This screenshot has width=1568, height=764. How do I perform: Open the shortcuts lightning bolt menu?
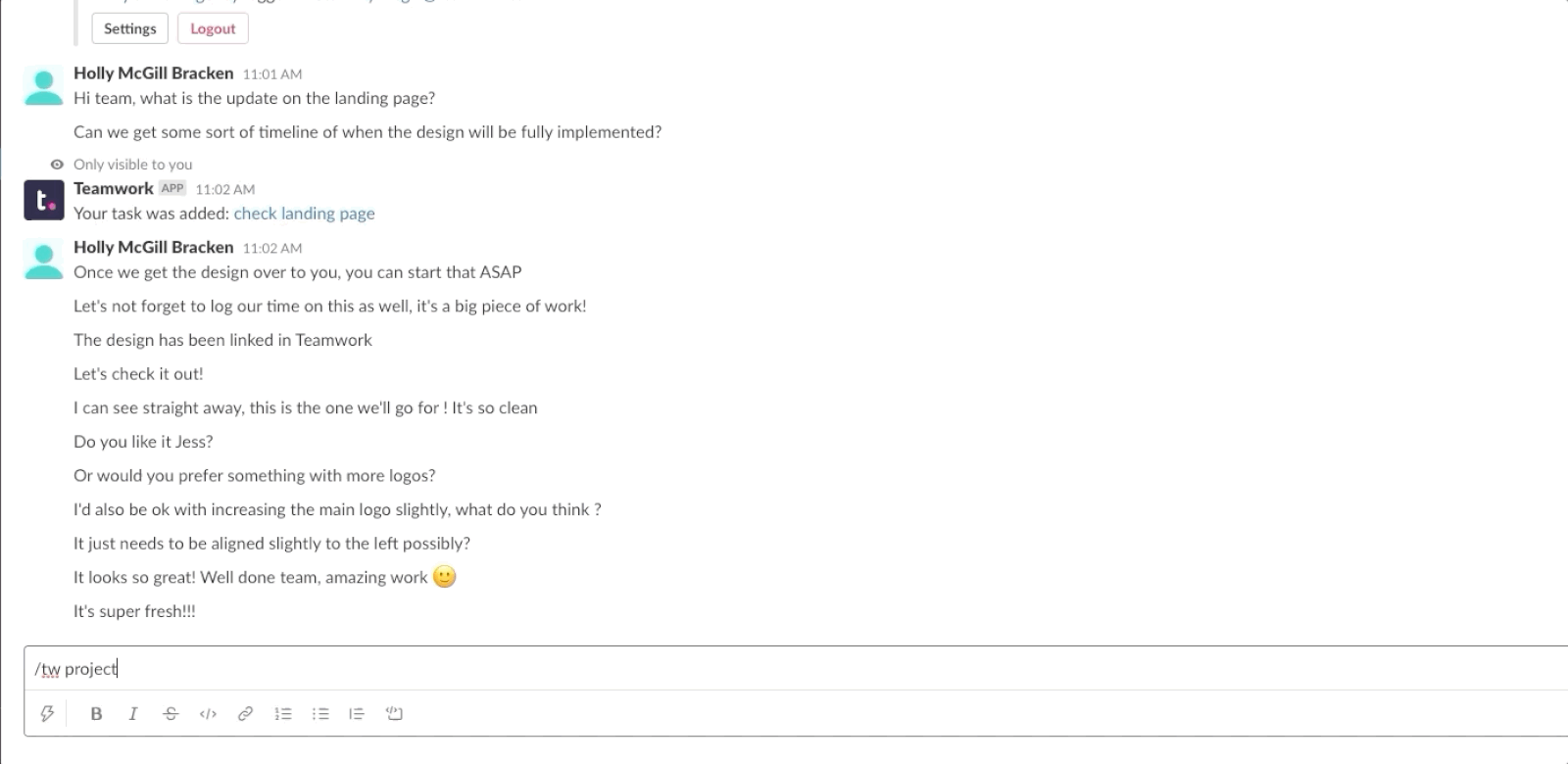[x=46, y=713]
